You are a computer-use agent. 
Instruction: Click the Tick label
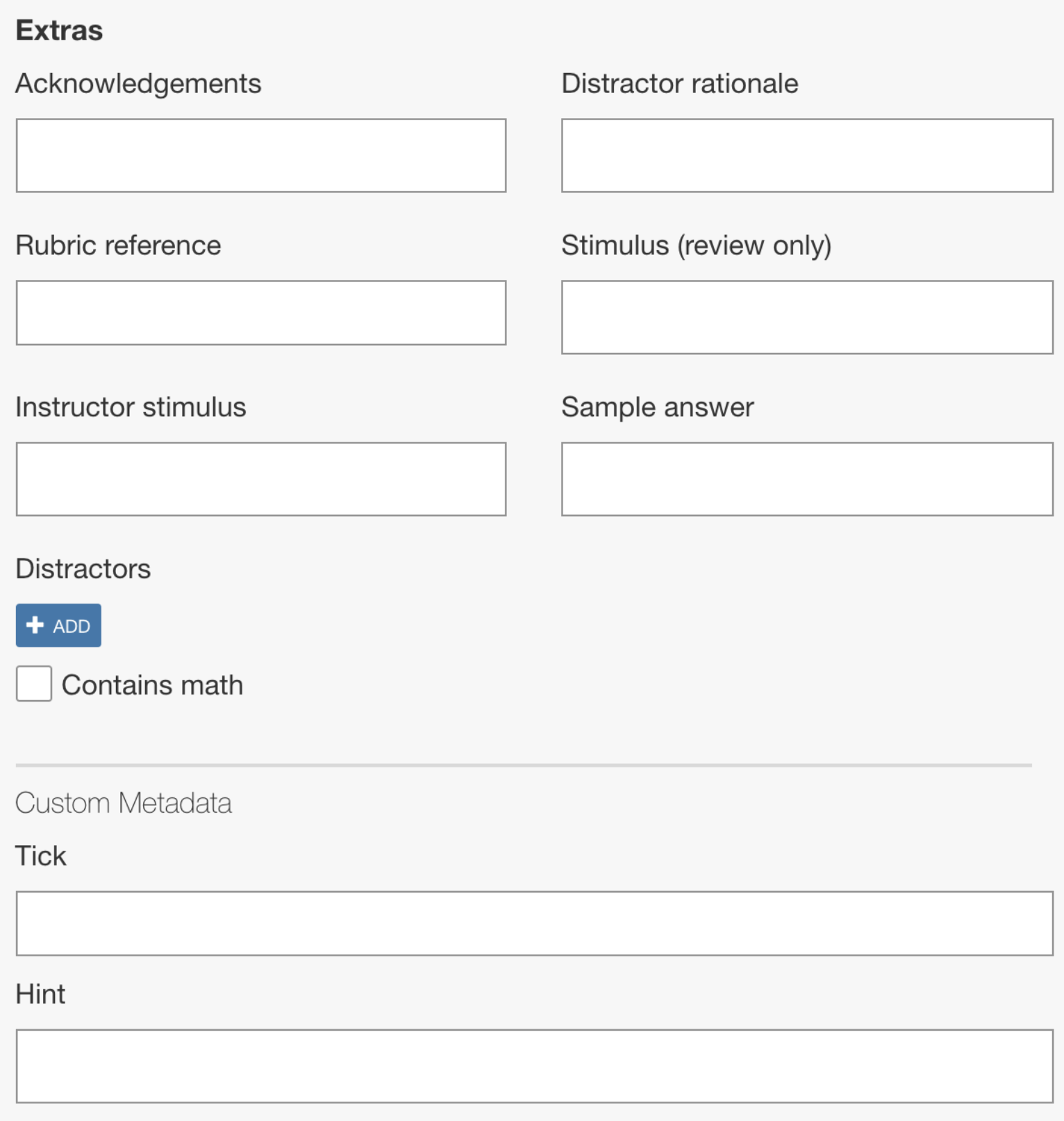click(40, 855)
